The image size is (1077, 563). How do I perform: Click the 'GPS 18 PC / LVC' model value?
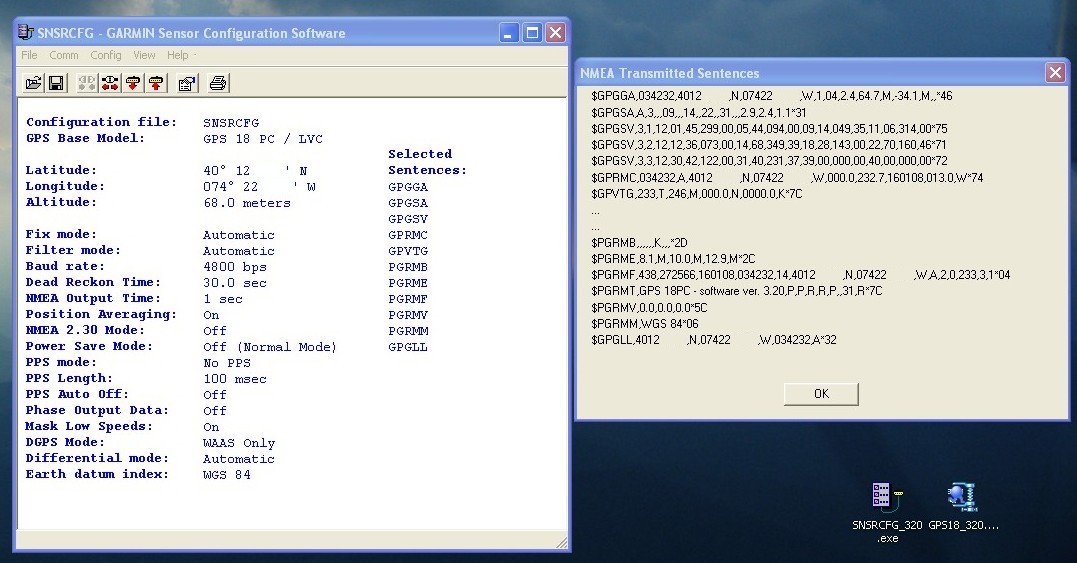(x=262, y=139)
